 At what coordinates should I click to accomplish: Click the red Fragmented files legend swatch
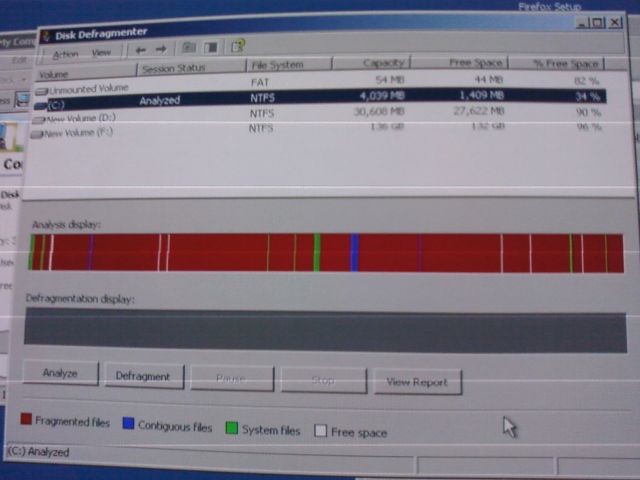click(x=26, y=420)
